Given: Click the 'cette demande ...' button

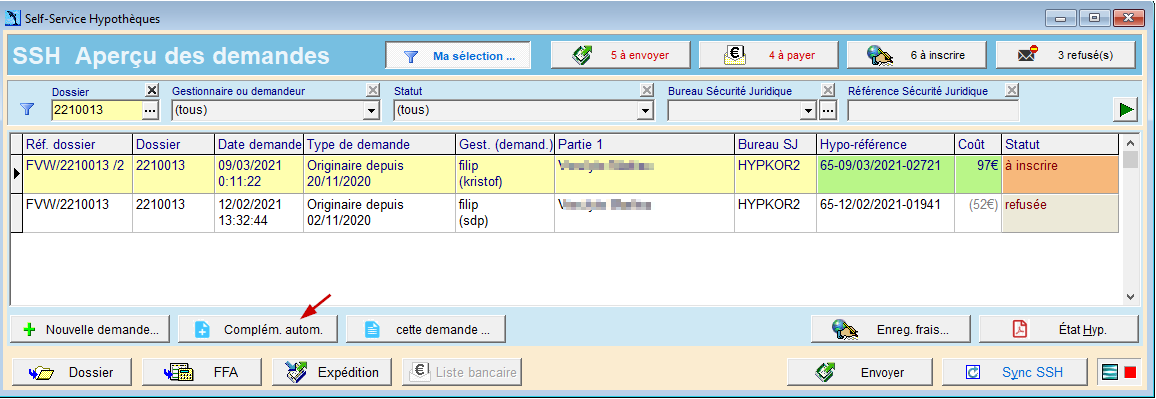Looking at the screenshot, I should click(426, 330).
